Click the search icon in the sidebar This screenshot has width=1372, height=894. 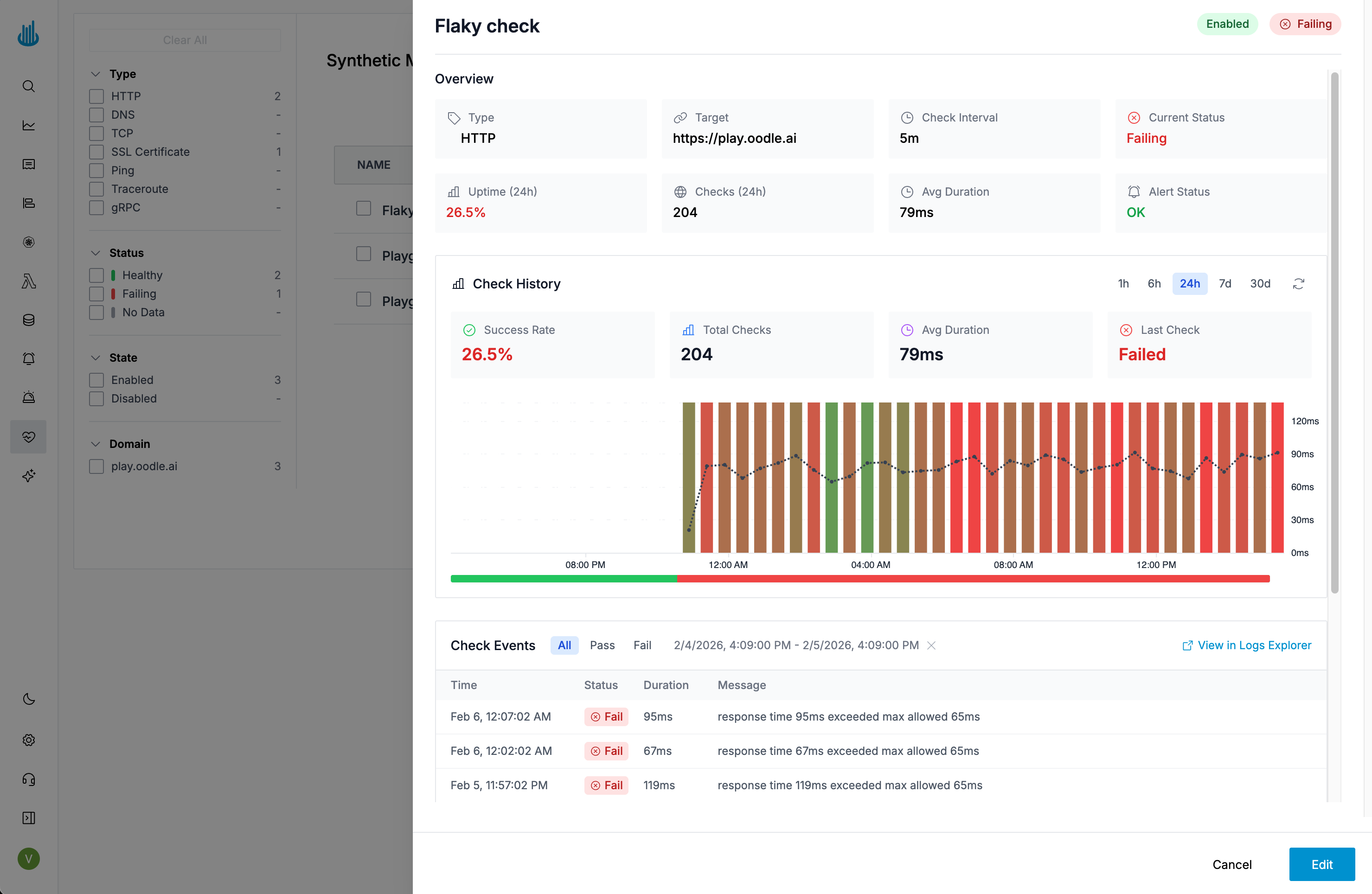pyautogui.click(x=28, y=86)
